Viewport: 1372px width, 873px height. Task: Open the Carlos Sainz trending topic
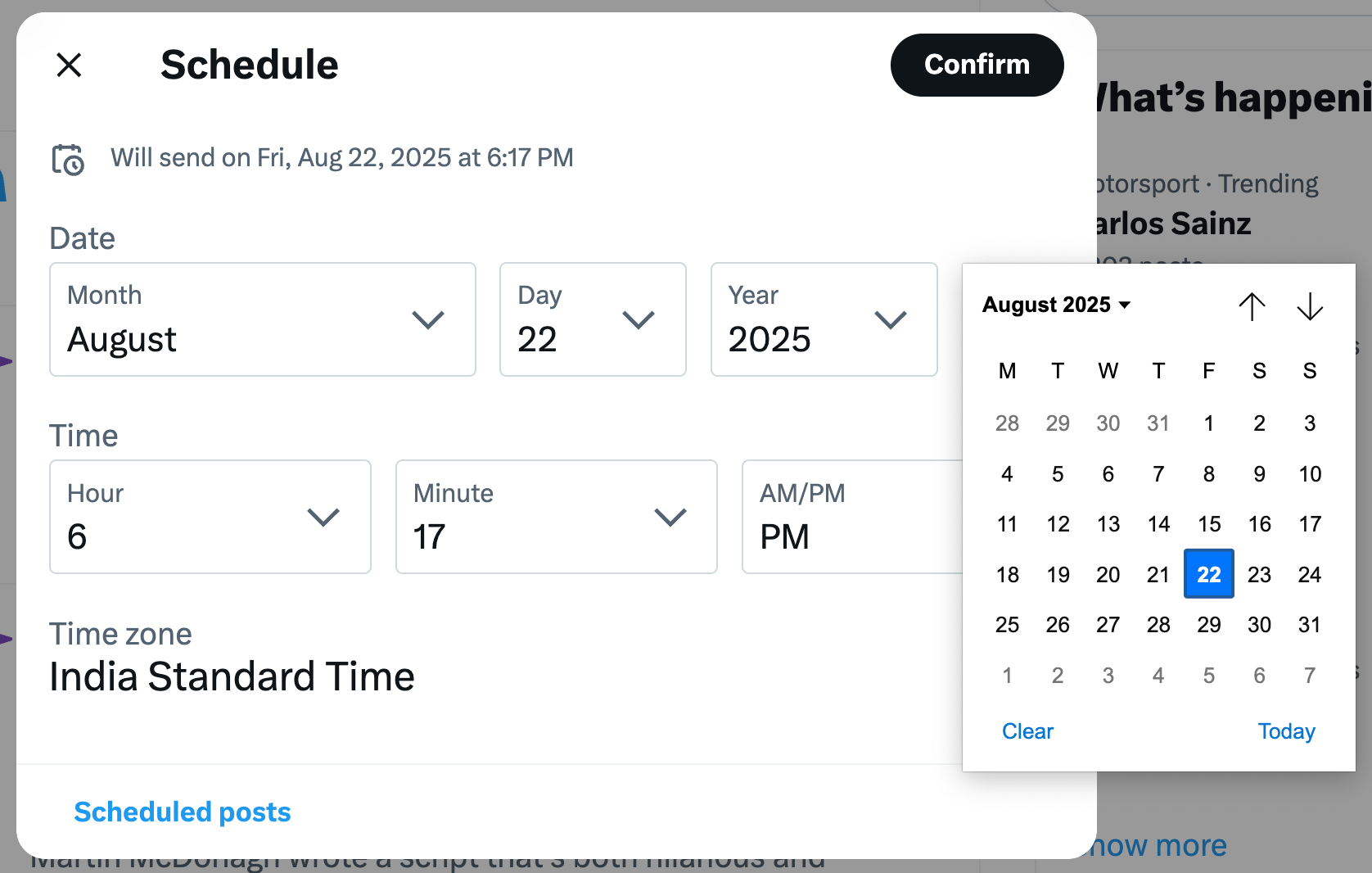click(x=1170, y=223)
